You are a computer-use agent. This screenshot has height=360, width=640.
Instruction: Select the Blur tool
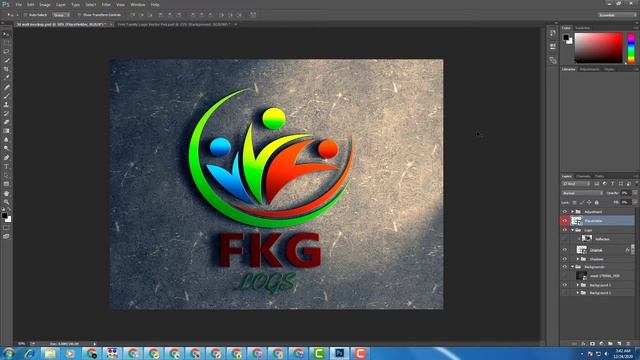pos(6,140)
